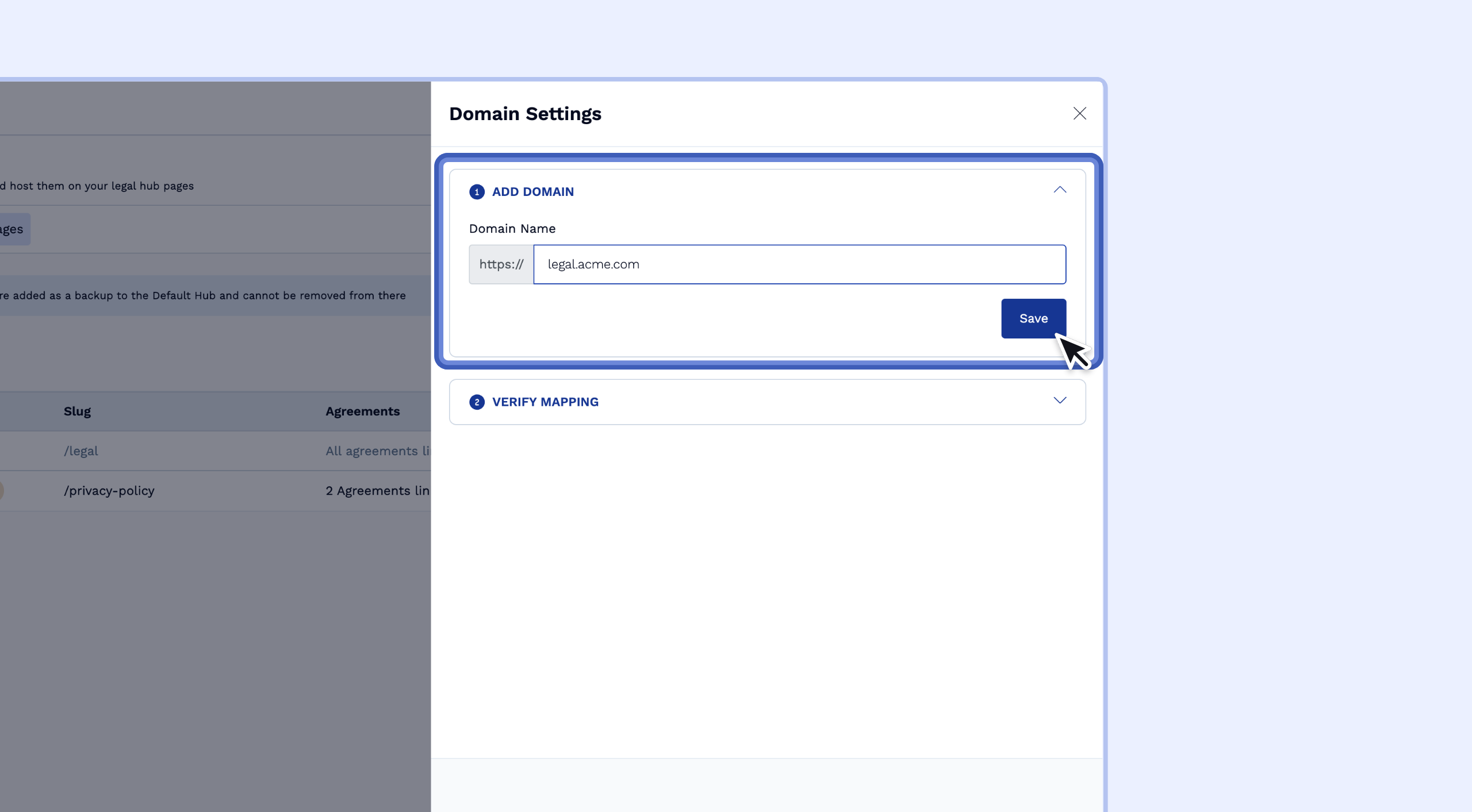Open the /privacy-policy slug row
This screenshot has width=1472, height=812.
(109, 491)
